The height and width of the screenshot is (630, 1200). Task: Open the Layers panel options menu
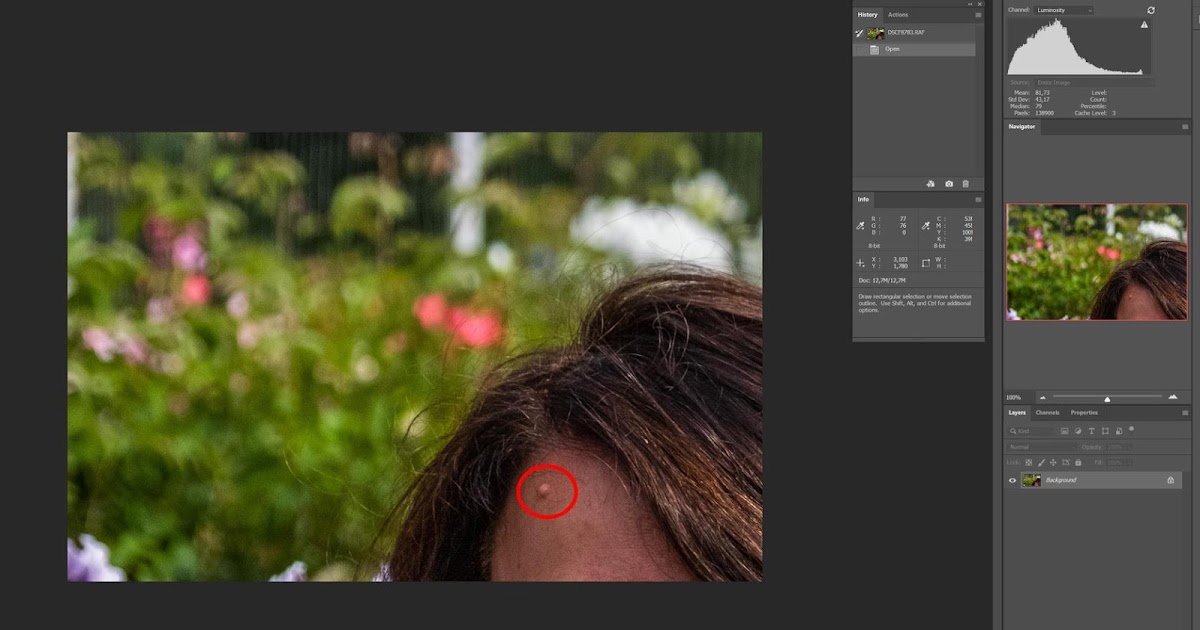[1185, 413]
